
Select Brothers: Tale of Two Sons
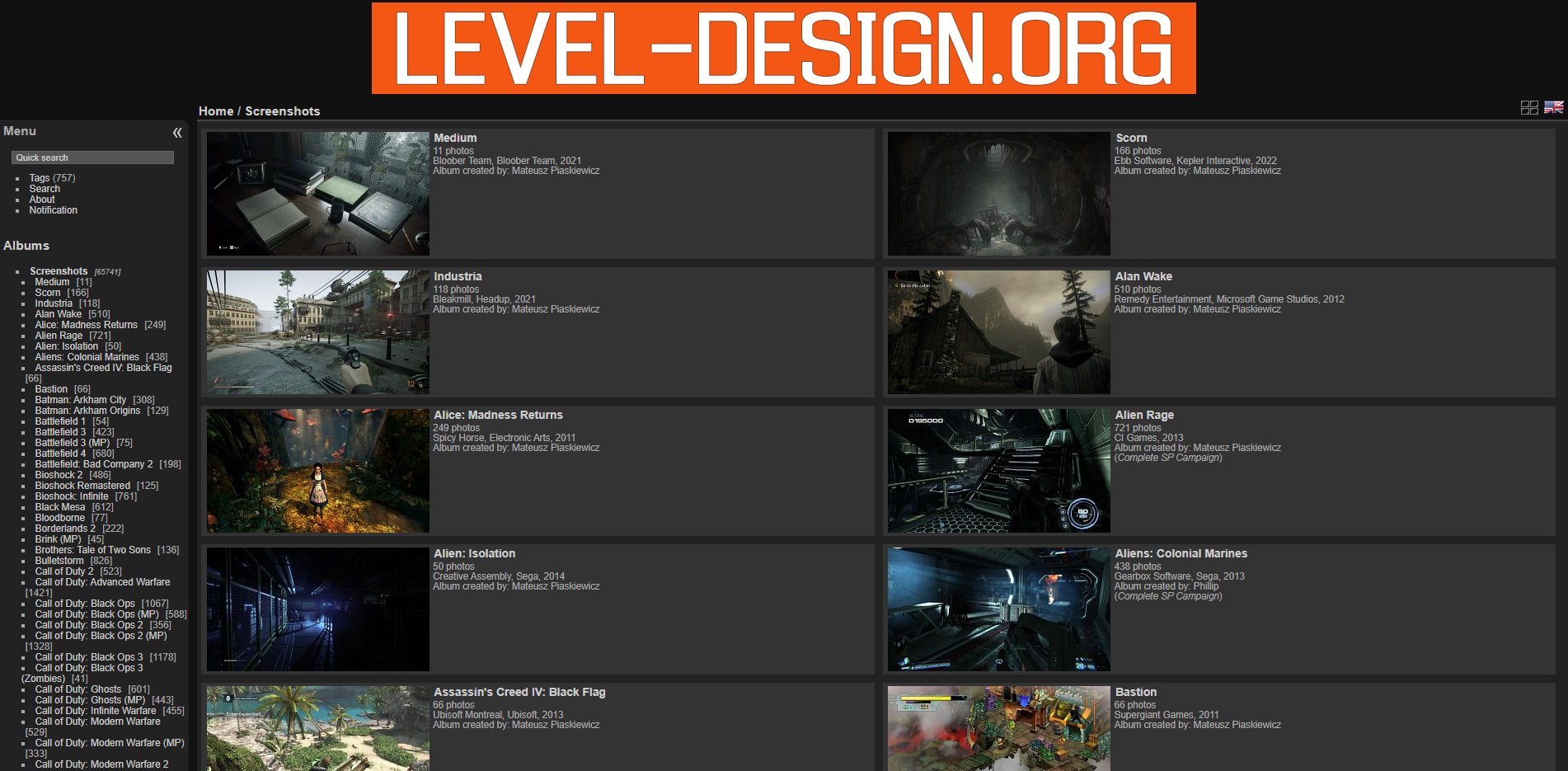click(x=93, y=550)
